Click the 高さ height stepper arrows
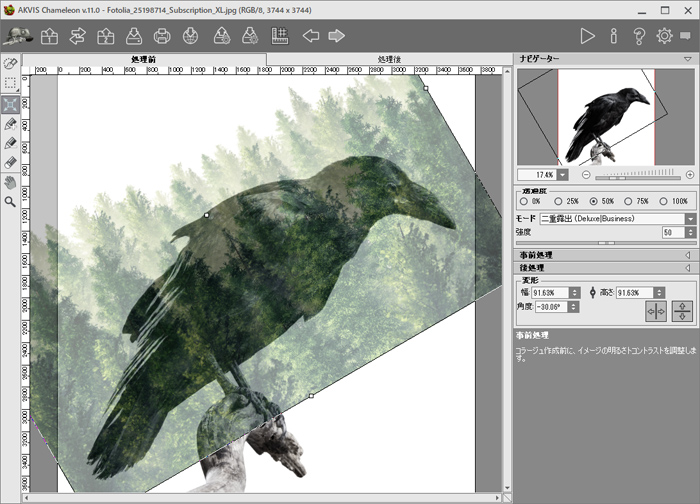 click(659, 293)
